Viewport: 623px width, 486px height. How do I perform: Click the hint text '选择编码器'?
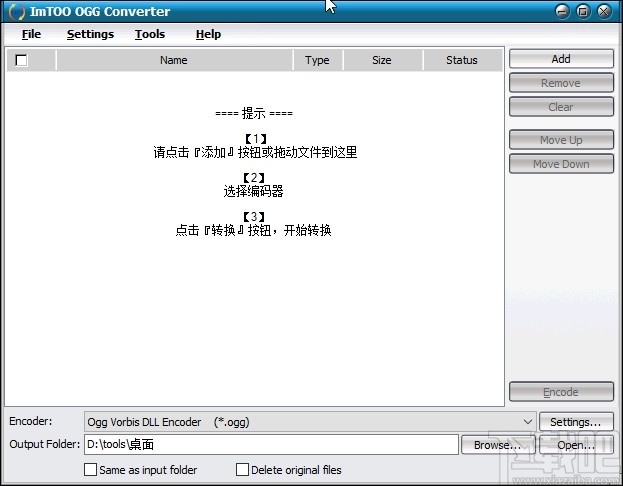[x=253, y=192]
